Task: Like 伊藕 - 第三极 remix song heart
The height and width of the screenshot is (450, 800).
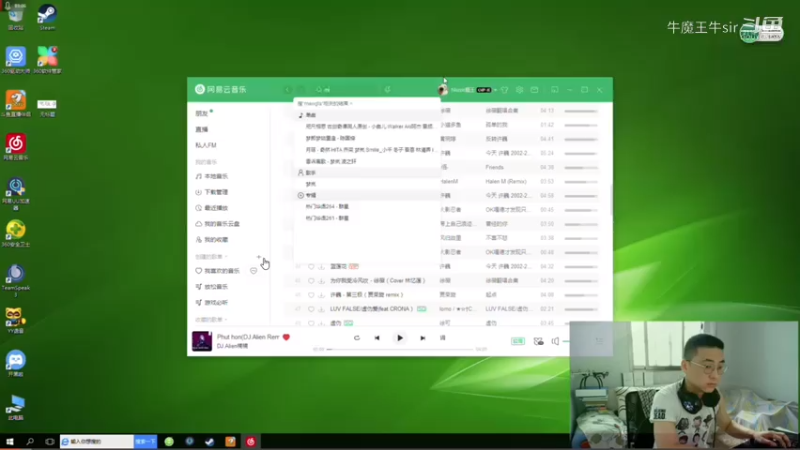Action: point(311,295)
